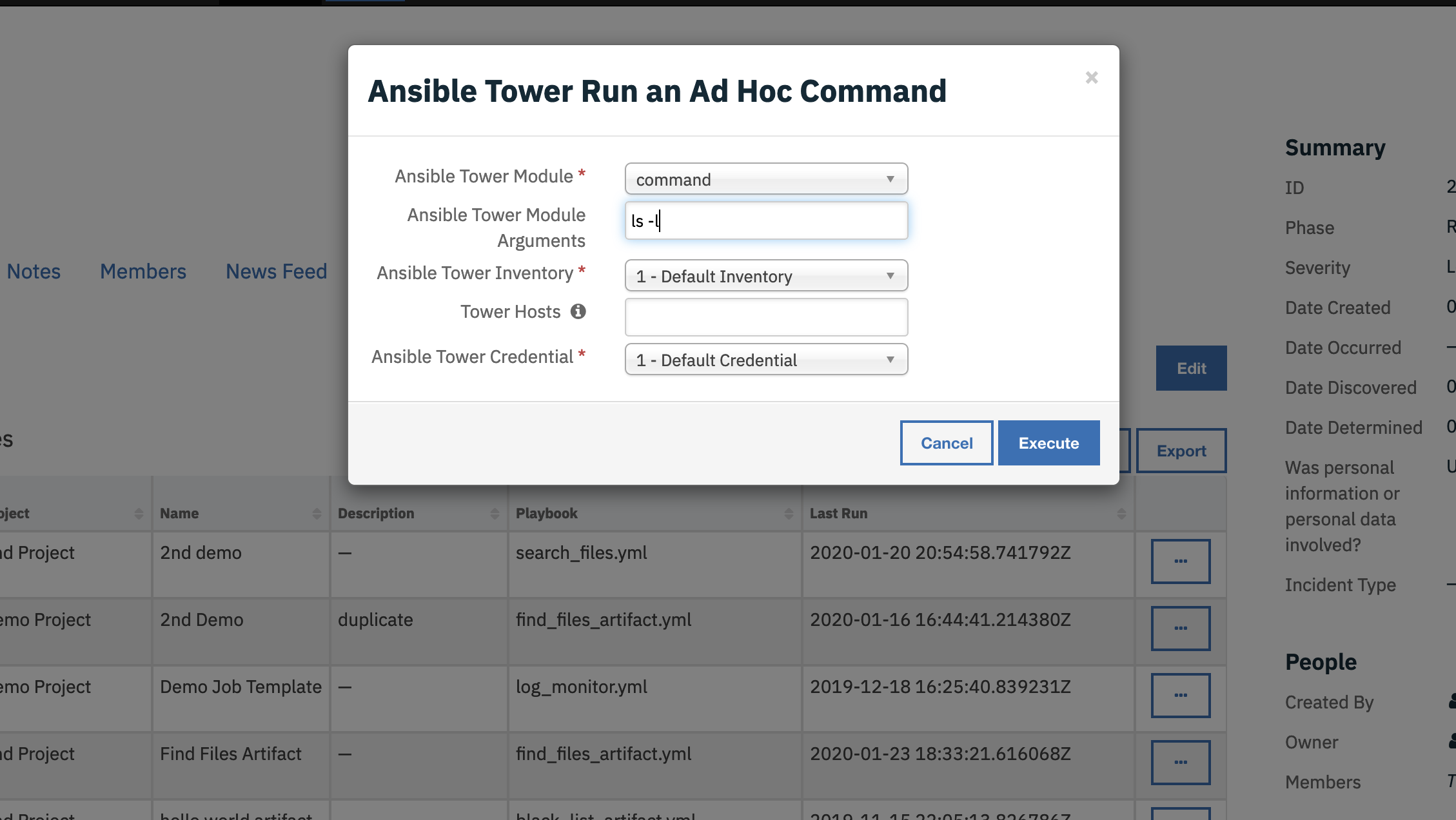Click the Phase field label
The image size is (1456, 820).
[1310, 228]
